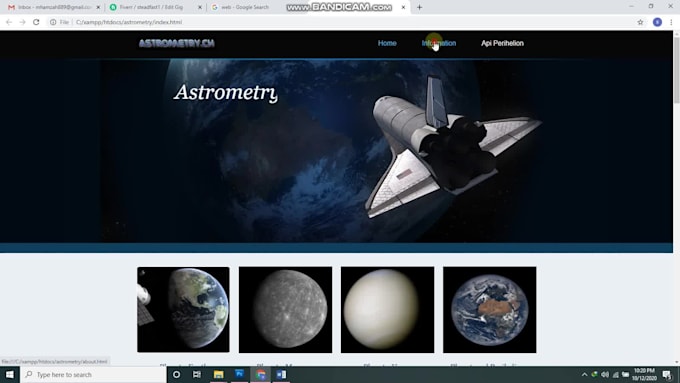This screenshot has height=383, width=680.
Task: Open the blue Earth globe thumbnail
Action: 490,309
